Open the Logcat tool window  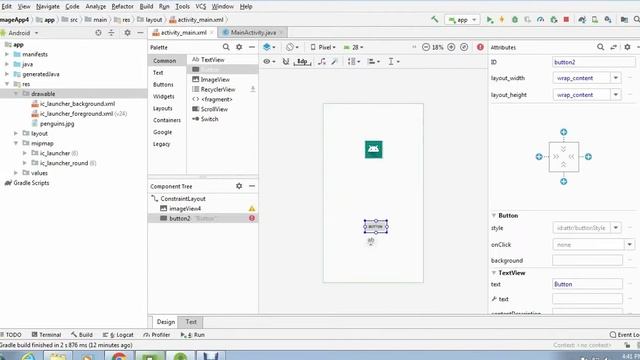pos(118,335)
